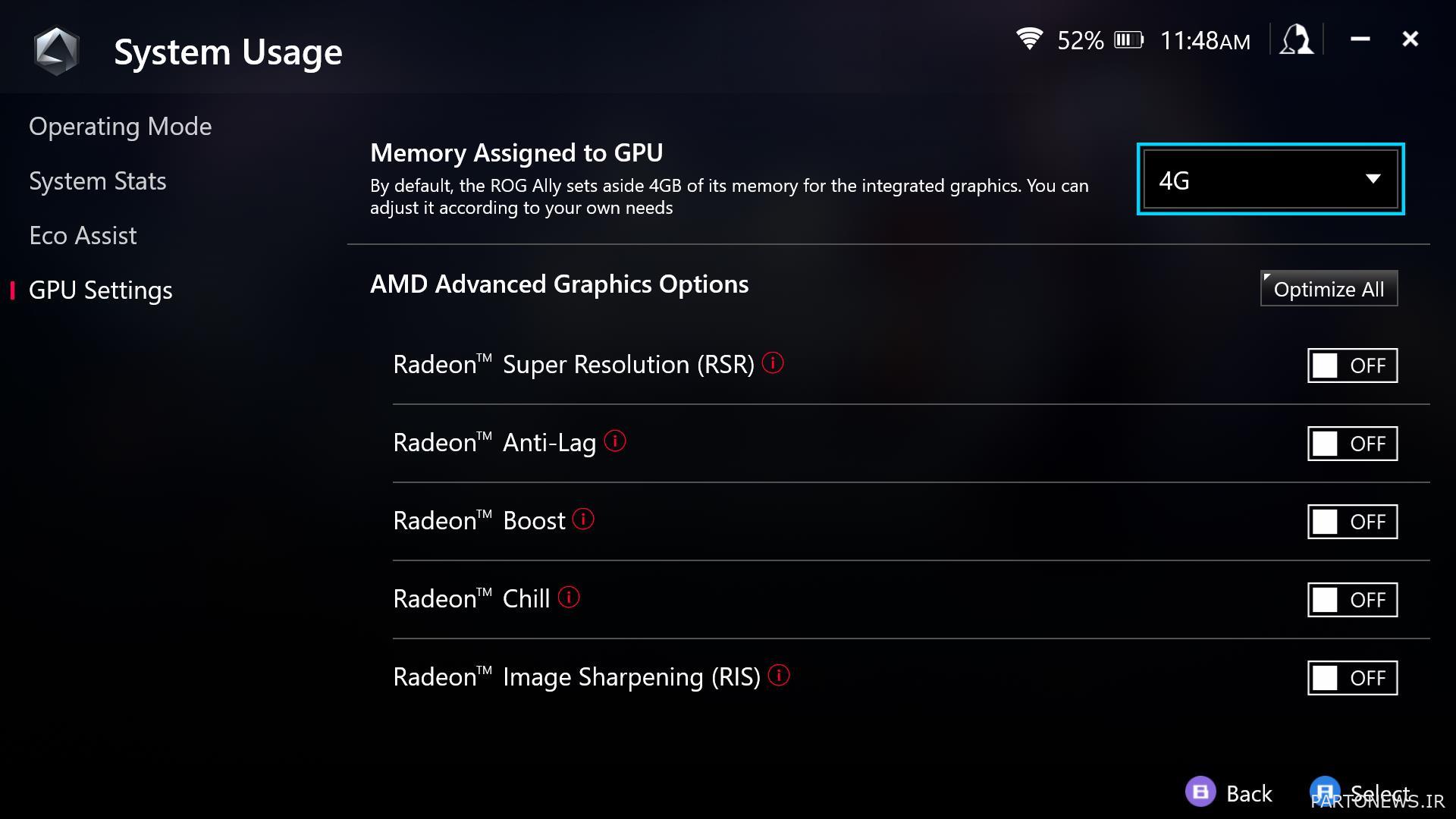Switch on Radeon Image Sharpening

tap(1351, 677)
